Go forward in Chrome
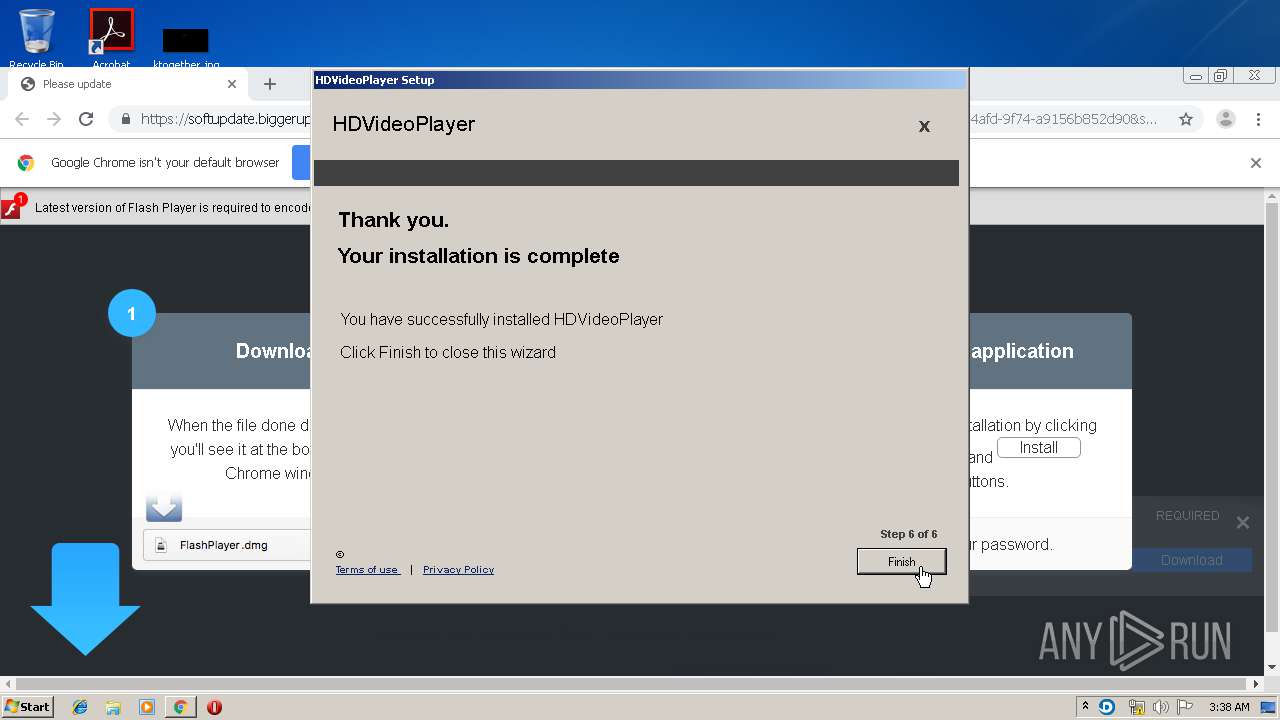 (54, 119)
